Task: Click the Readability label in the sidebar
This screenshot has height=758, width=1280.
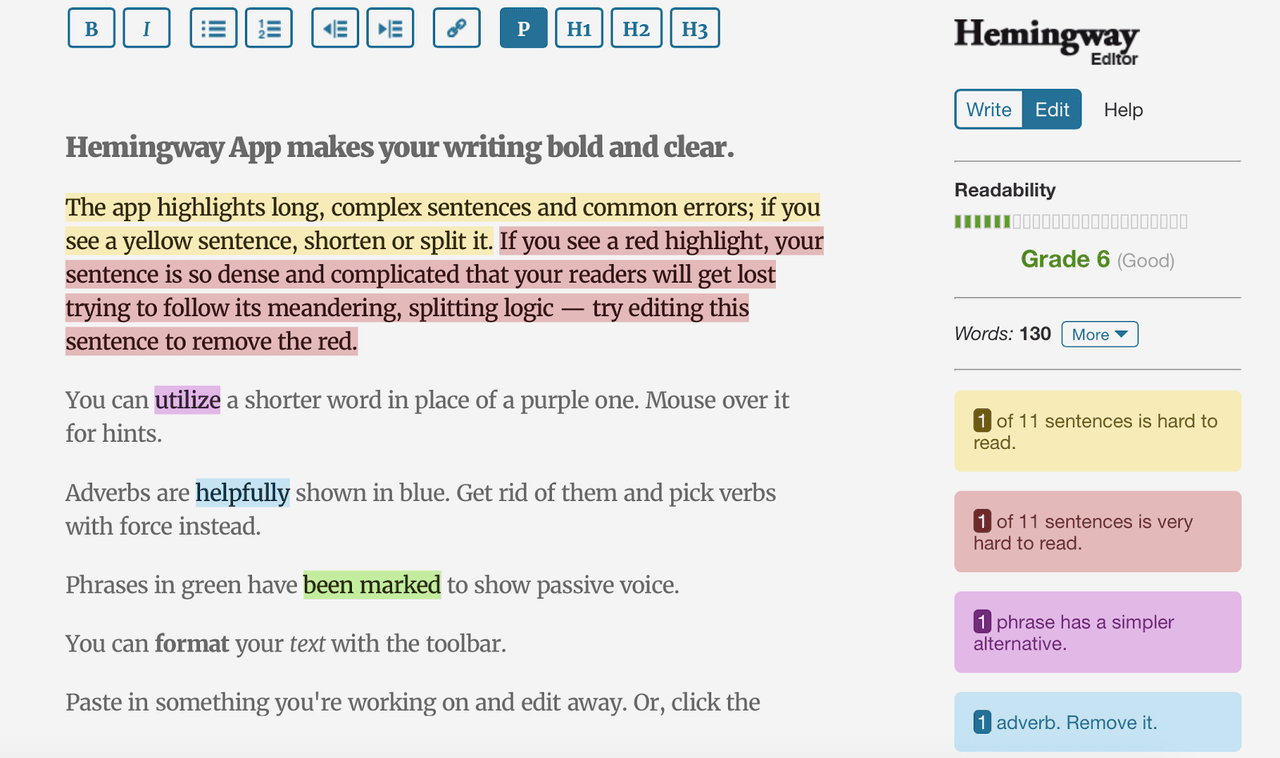Action: 1004,190
